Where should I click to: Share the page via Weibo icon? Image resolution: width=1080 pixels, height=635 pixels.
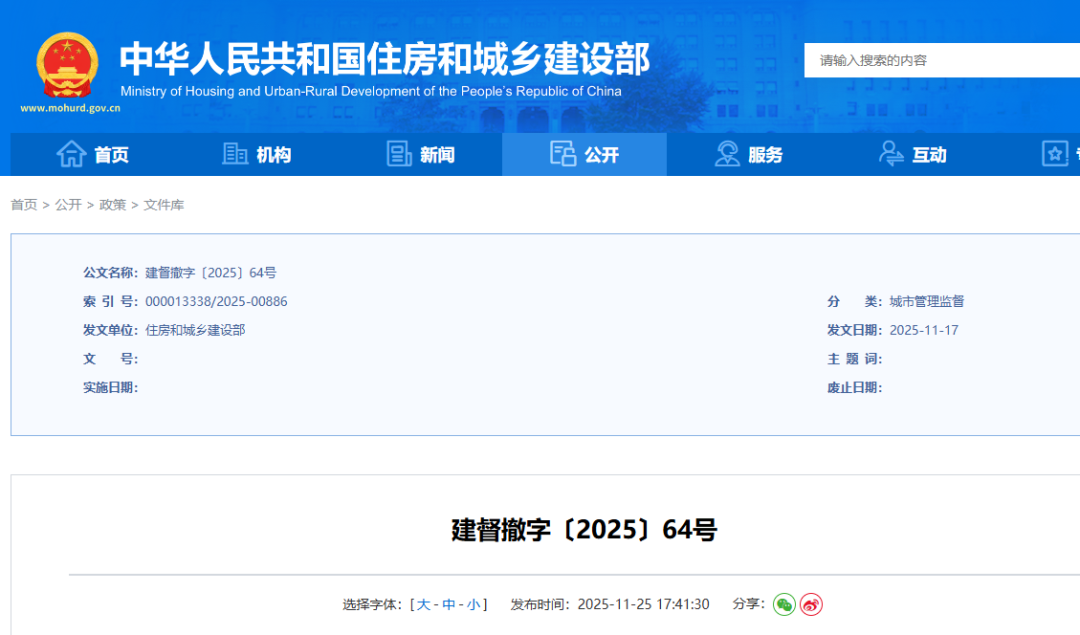click(811, 604)
